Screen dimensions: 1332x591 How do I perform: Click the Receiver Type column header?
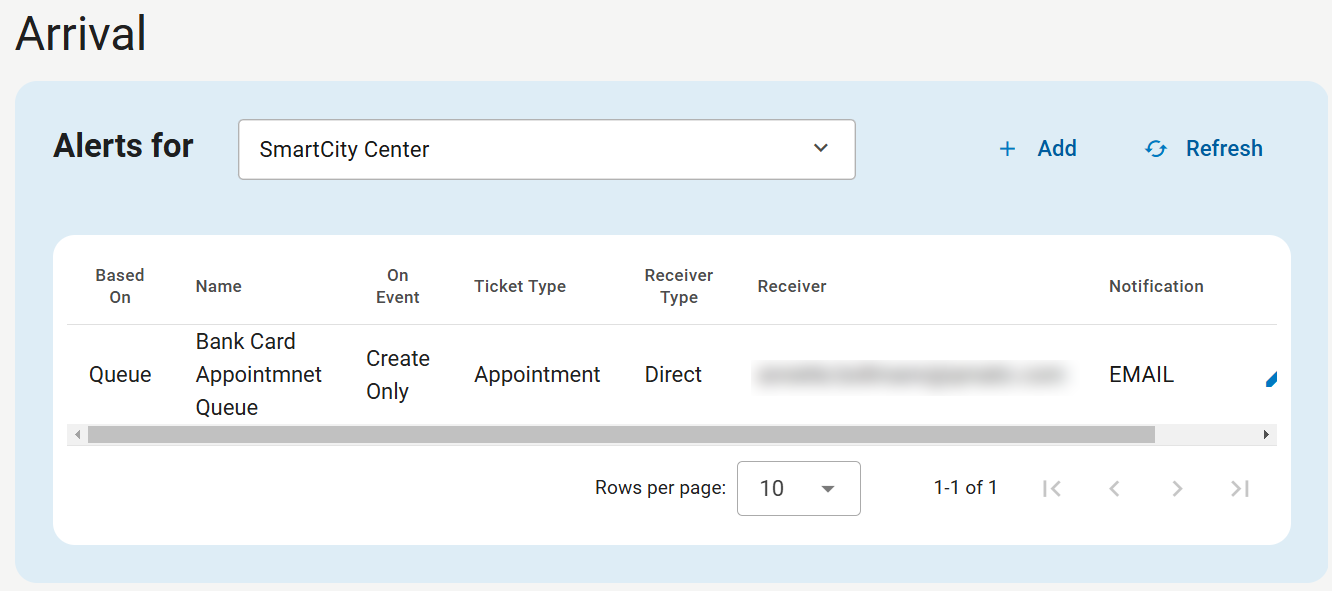point(679,286)
